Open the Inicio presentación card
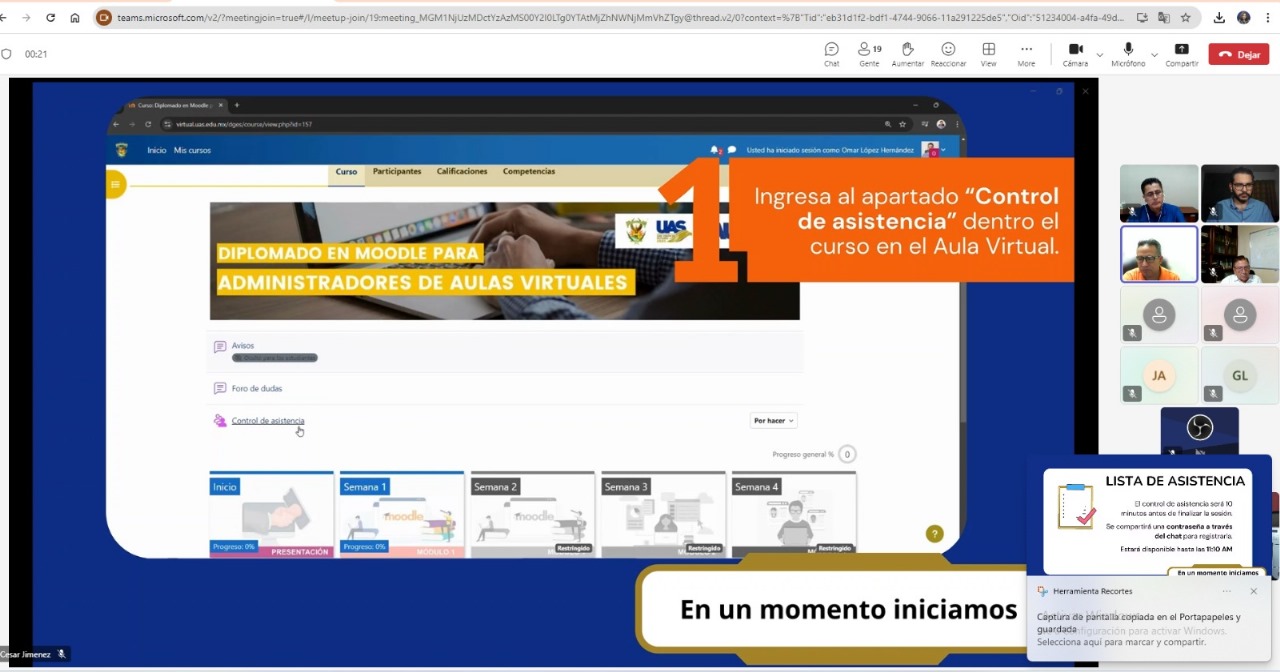The width and height of the screenshot is (1280, 672). coord(271,514)
